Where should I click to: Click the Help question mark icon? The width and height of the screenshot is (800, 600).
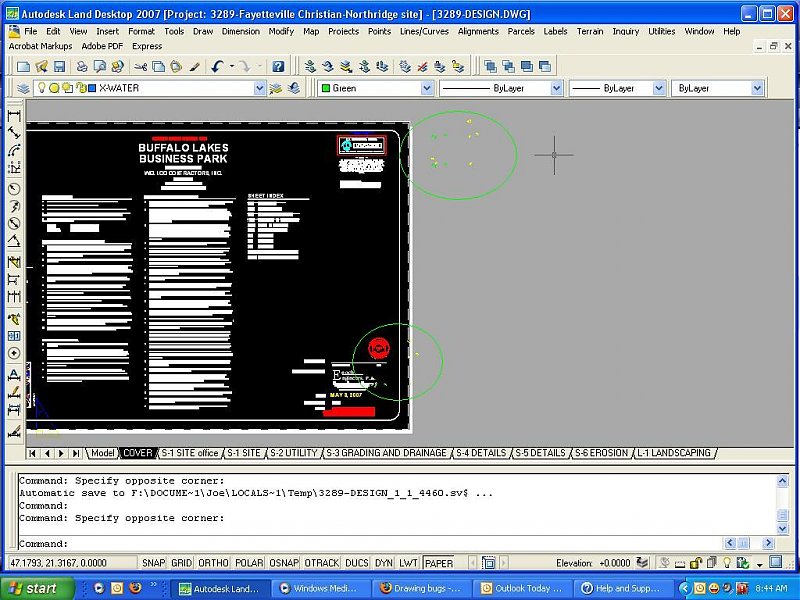point(278,66)
